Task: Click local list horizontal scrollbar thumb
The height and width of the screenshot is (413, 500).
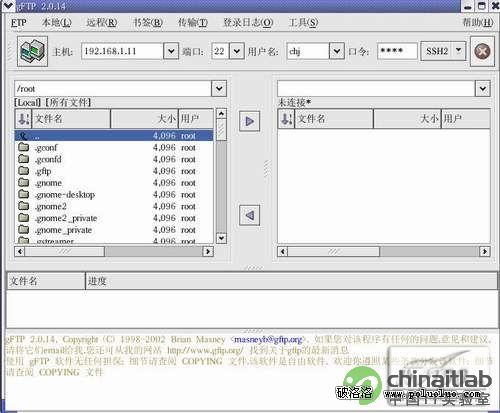Action: point(65,251)
